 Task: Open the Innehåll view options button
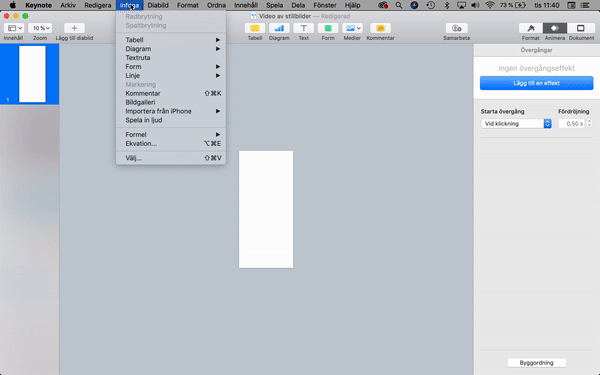14,28
